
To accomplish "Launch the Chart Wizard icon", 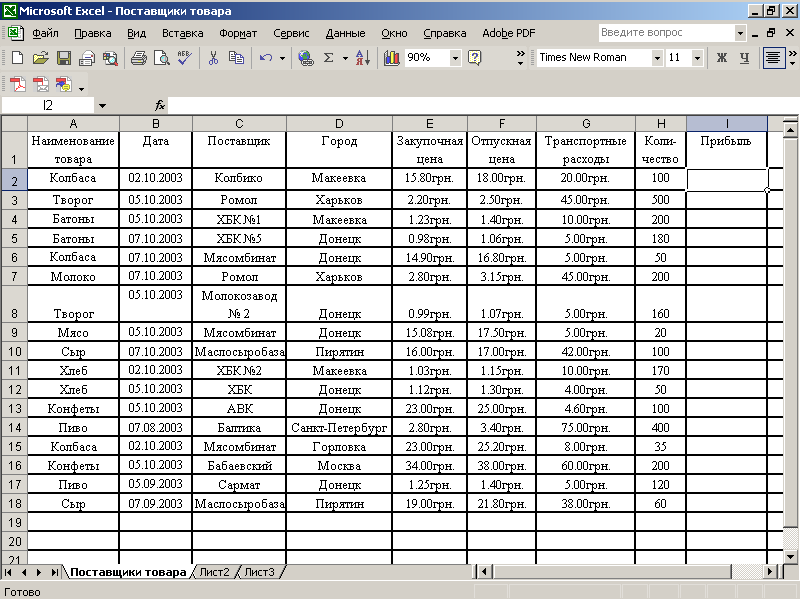I will tap(392, 58).
